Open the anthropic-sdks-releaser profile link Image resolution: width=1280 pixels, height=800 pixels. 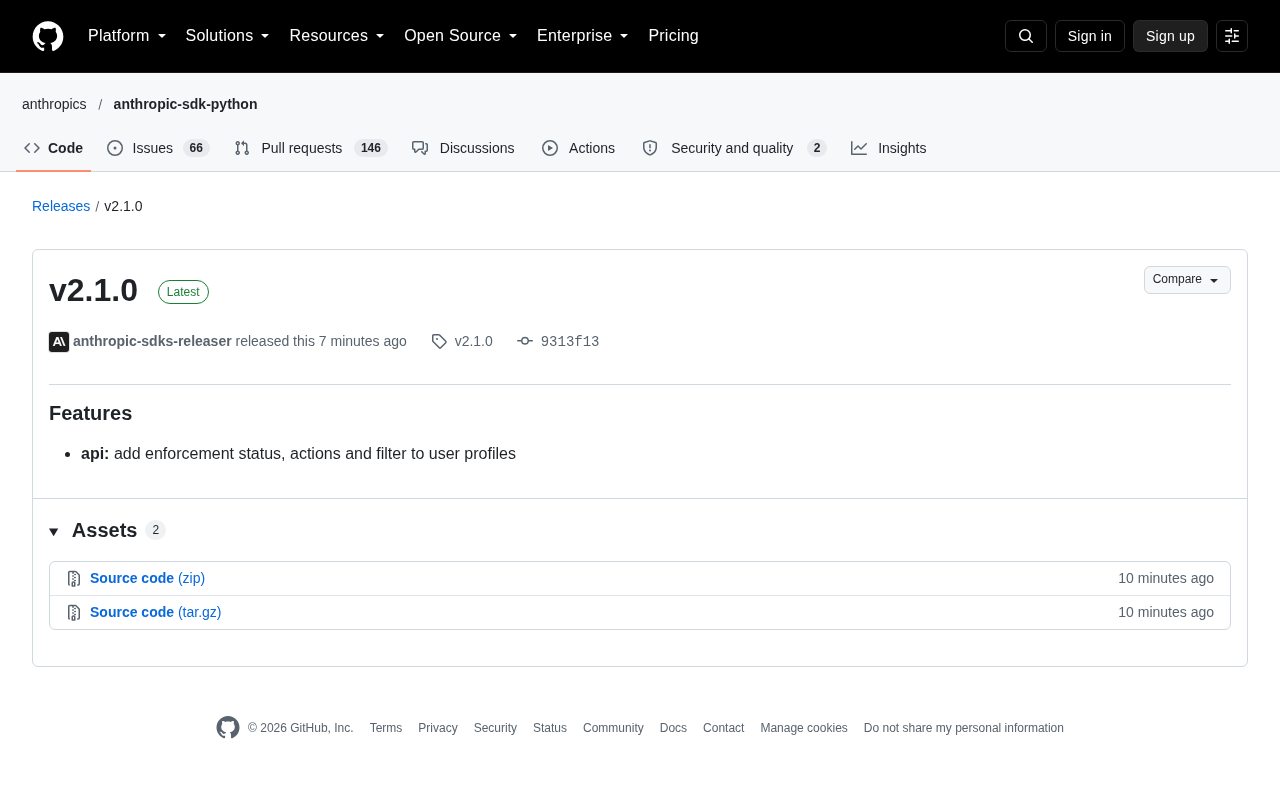pos(152,341)
